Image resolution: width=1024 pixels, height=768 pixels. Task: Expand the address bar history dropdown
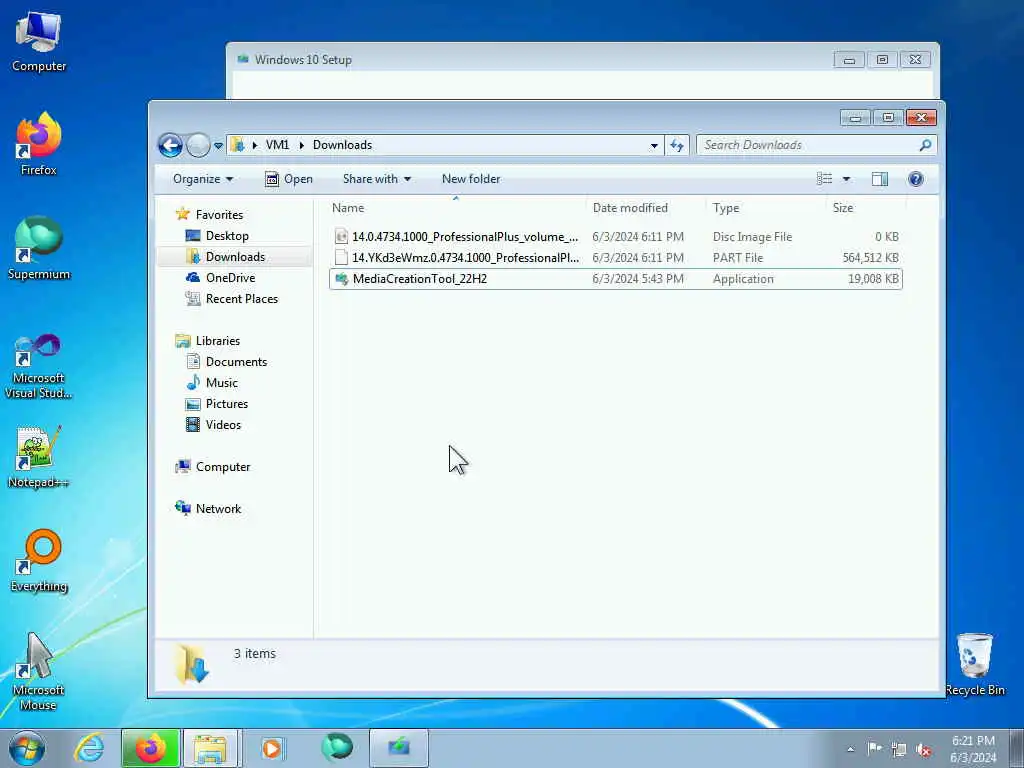[x=654, y=146]
